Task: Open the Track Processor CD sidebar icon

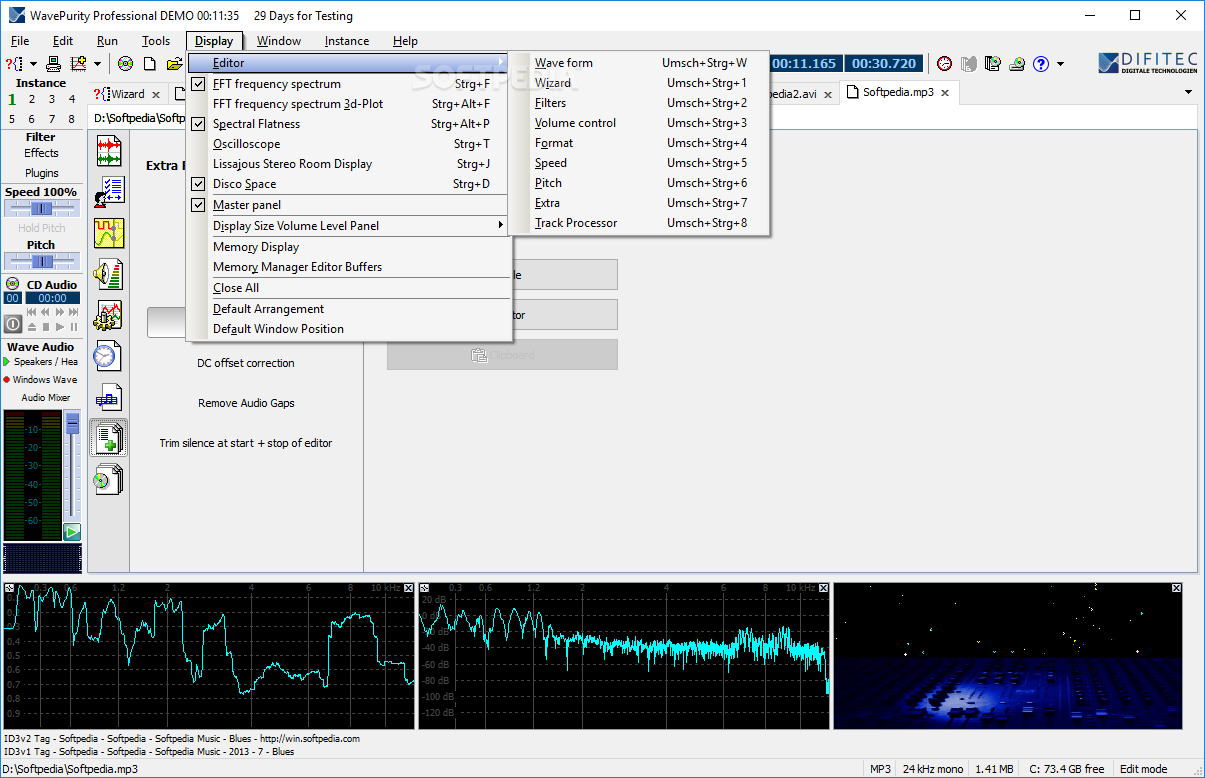Action: tap(108, 480)
